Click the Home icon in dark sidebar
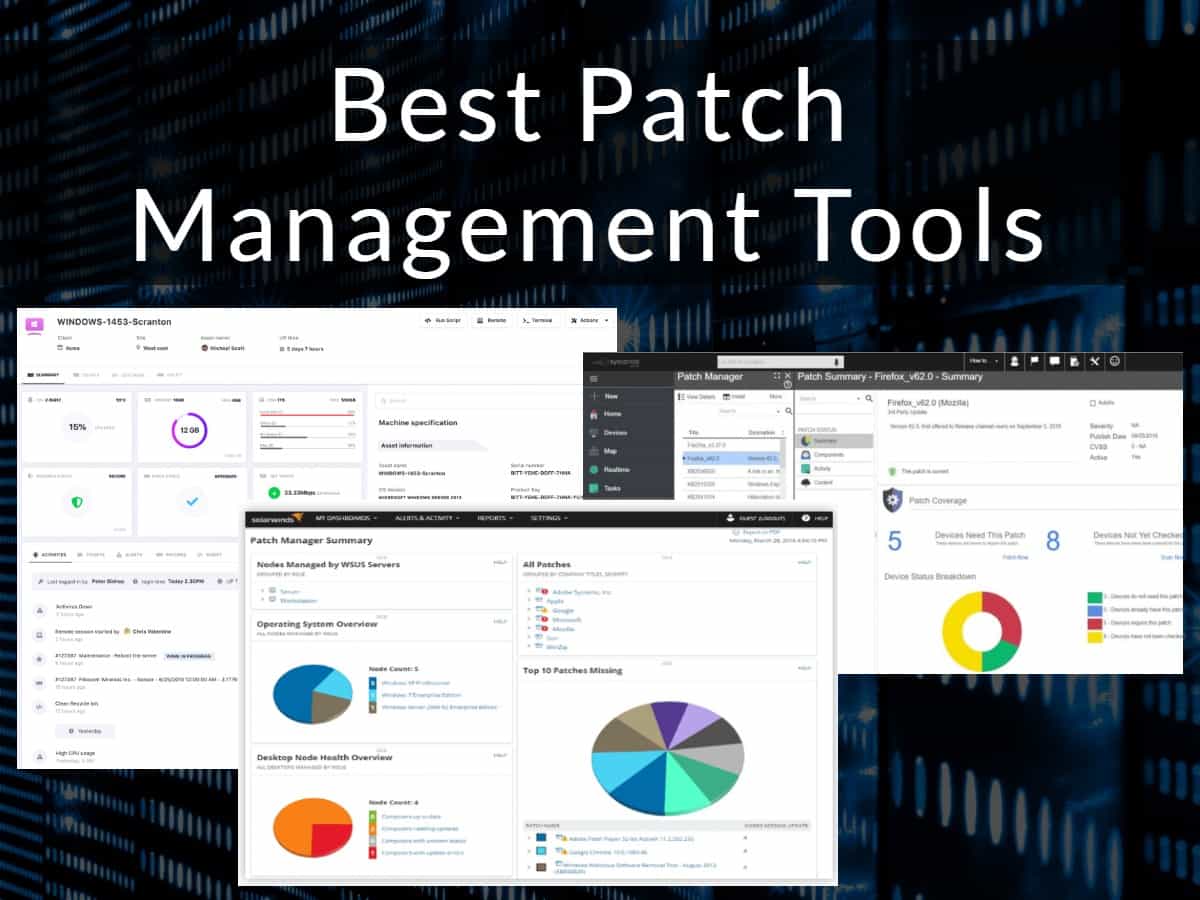 tap(594, 413)
